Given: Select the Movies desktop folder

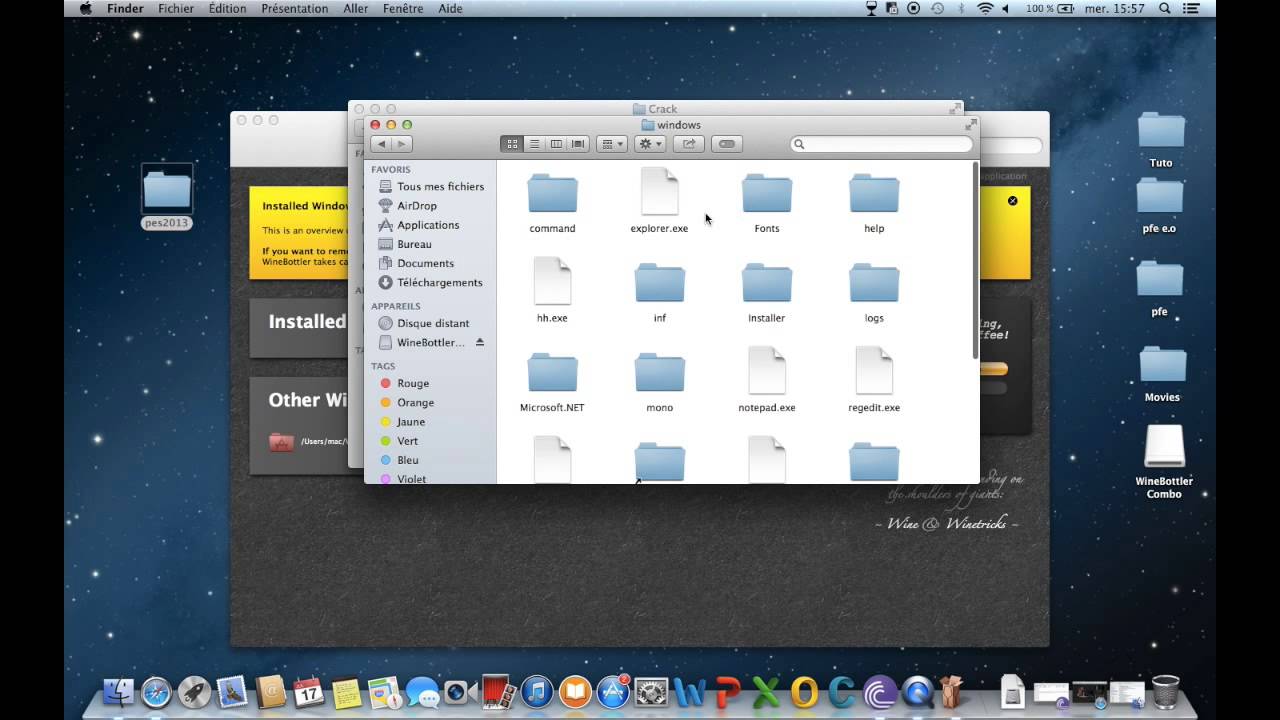Looking at the screenshot, I should point(1162,374).
